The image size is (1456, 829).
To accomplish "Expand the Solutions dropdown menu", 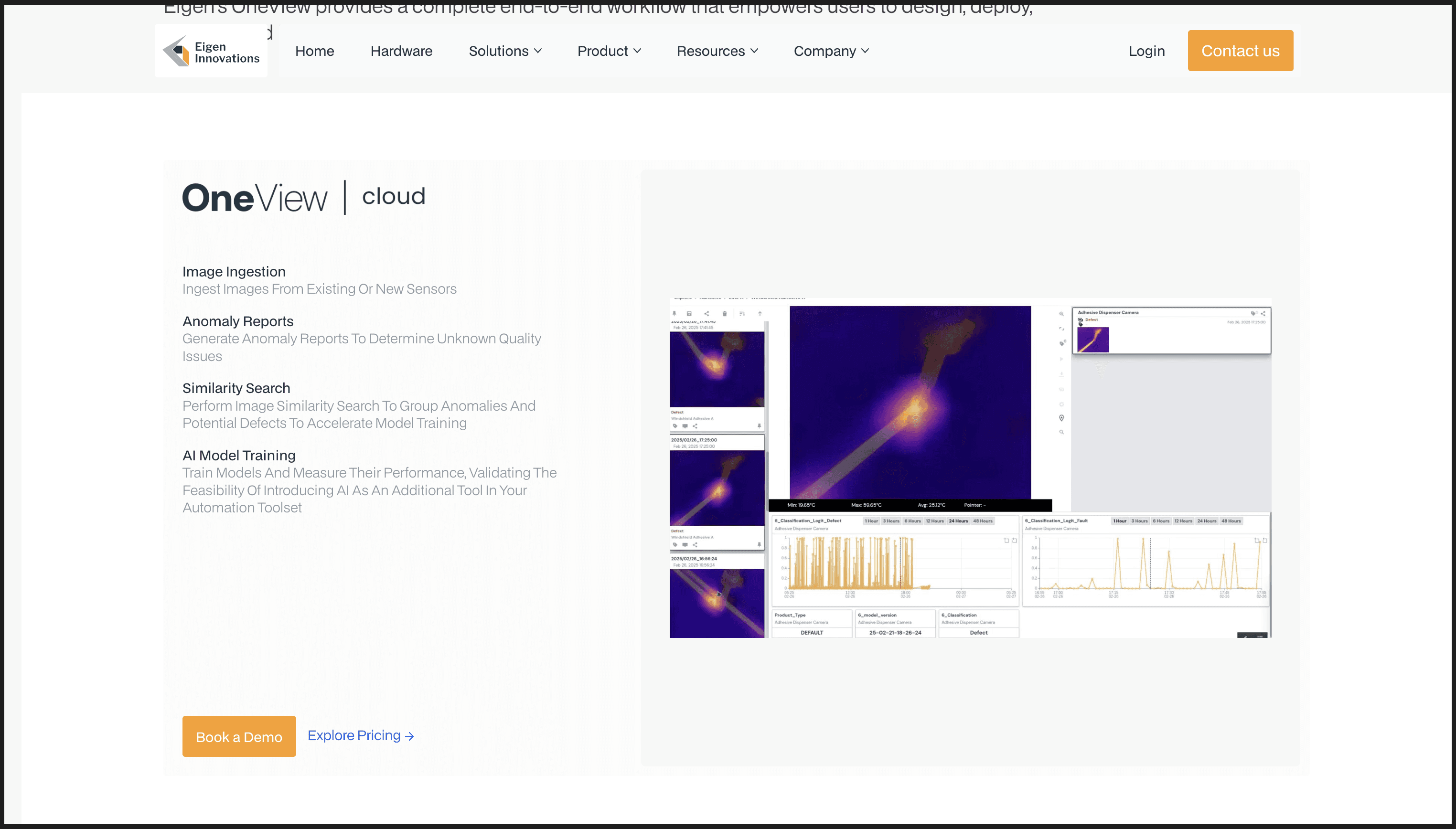I will click(504, 51).
